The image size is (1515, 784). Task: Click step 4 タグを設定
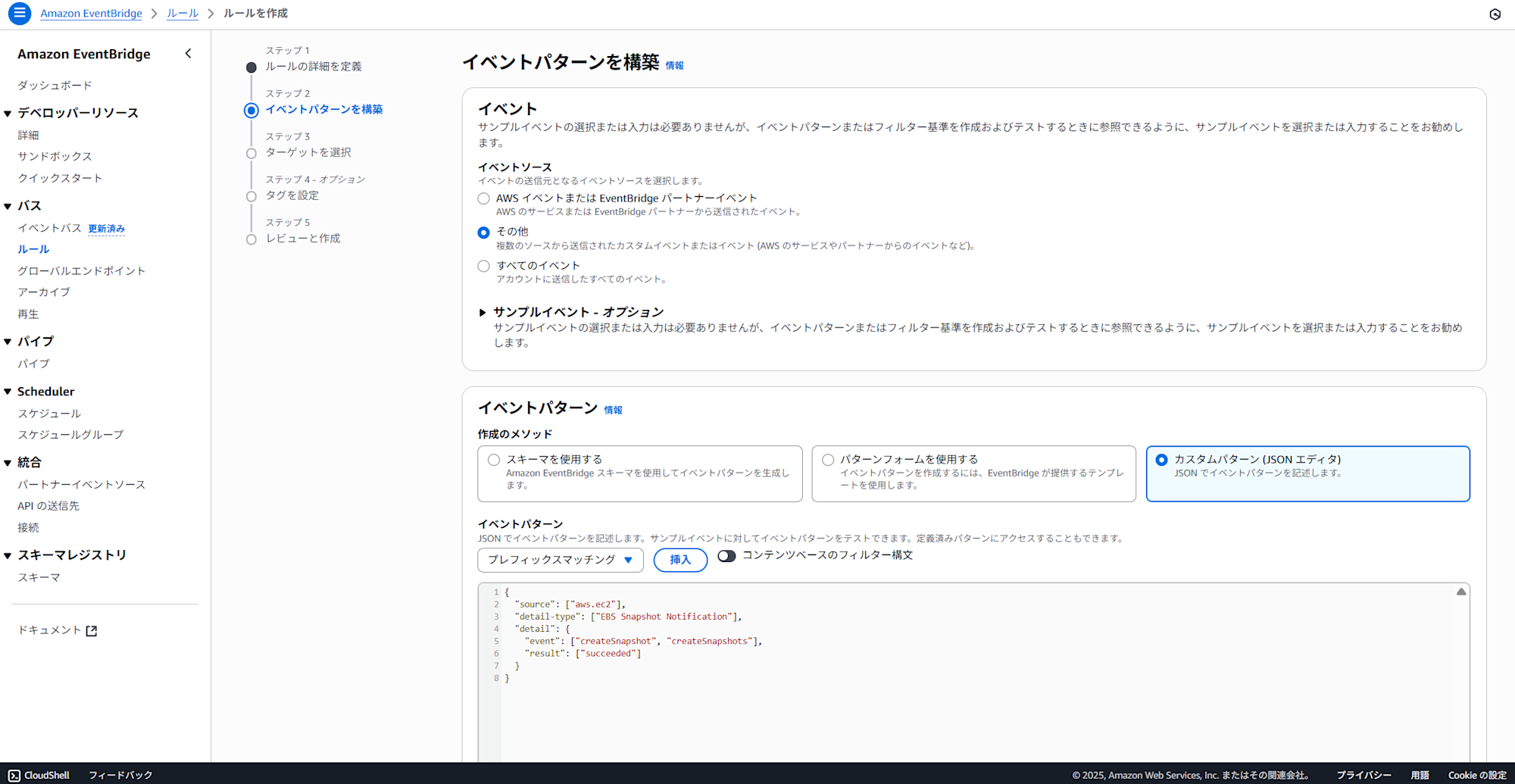292,195
